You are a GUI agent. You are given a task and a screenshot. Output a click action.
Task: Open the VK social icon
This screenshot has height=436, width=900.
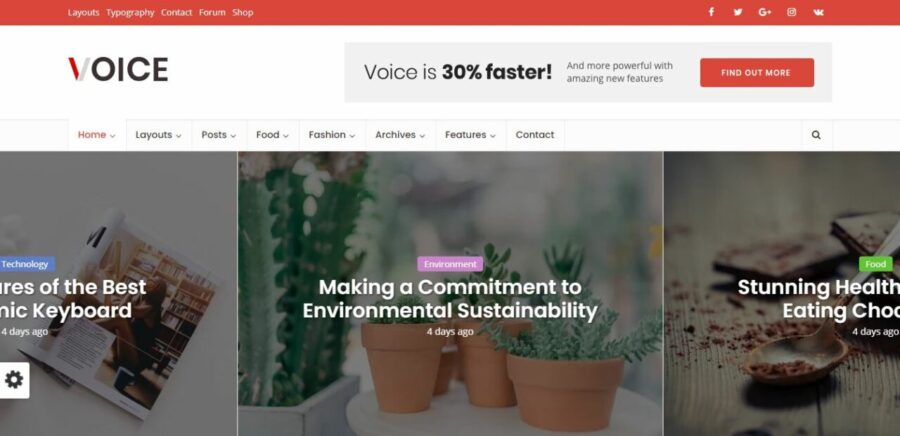[x=818, y=12]
